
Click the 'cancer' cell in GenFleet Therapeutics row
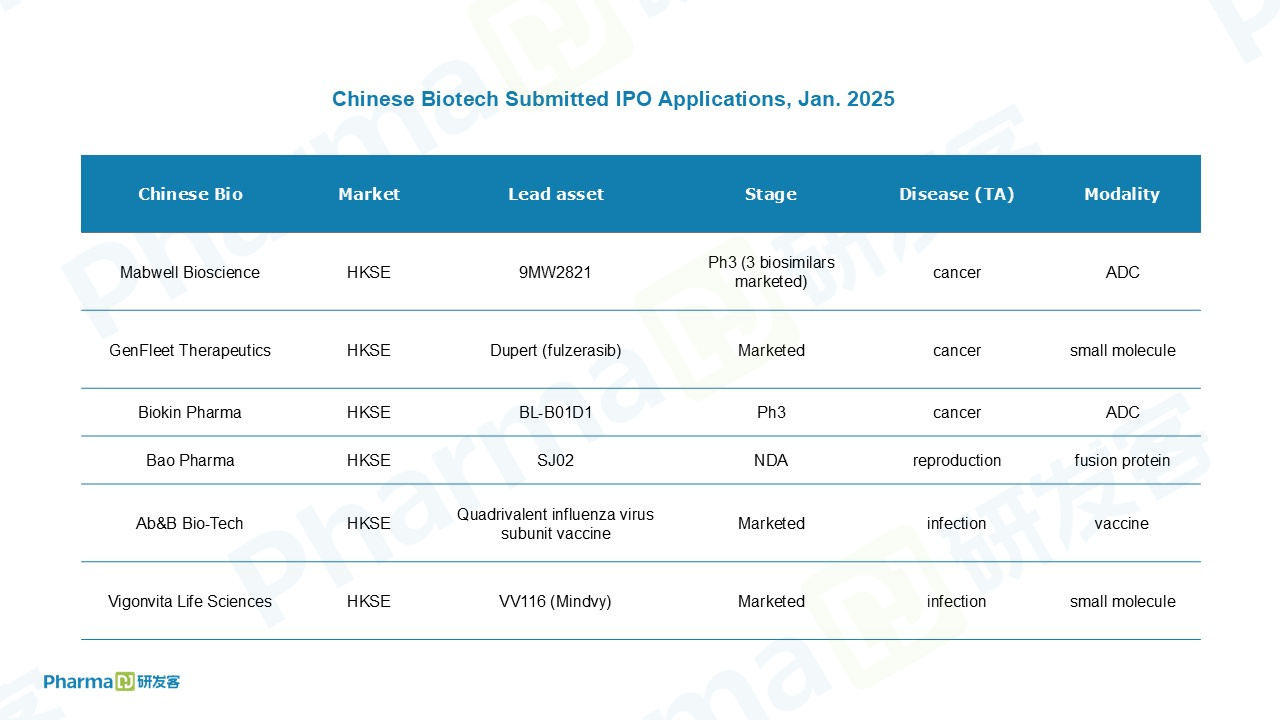pyautogui.click(x=957, y=350)
